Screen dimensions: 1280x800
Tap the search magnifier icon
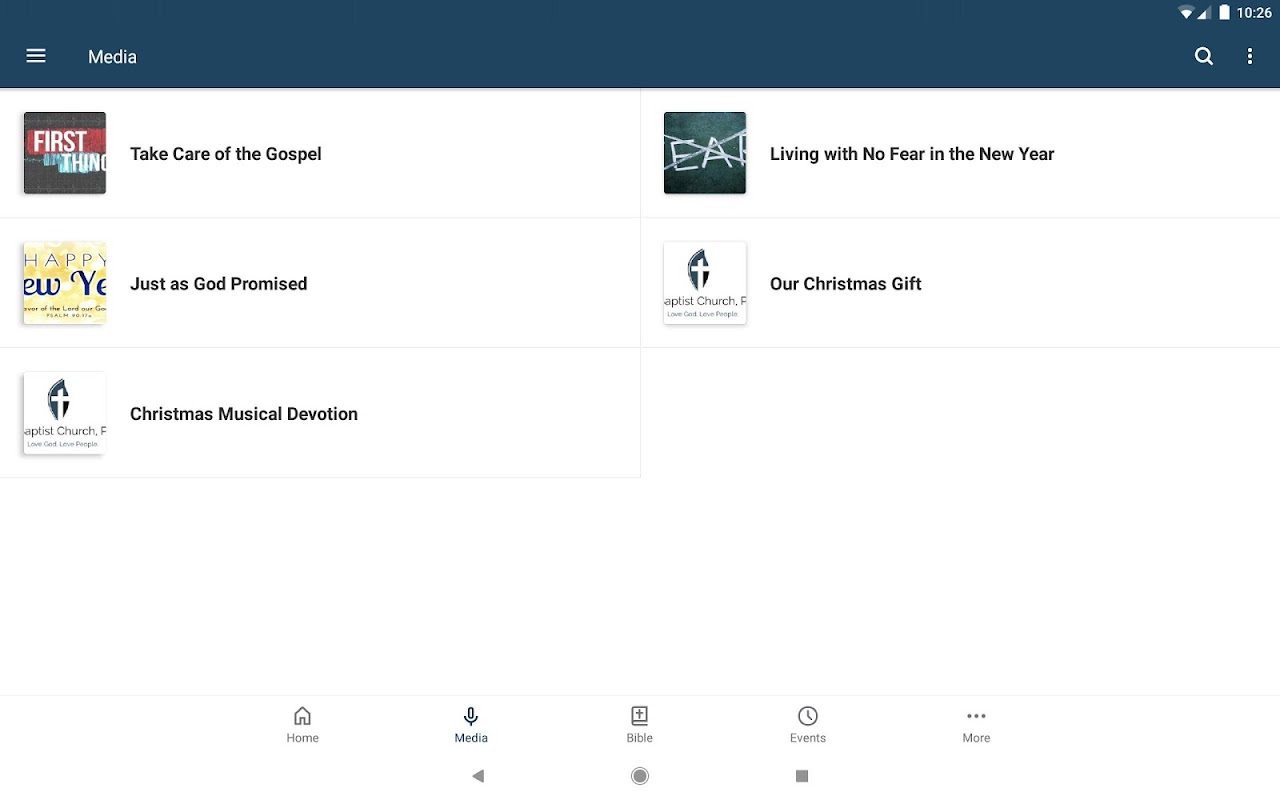(1204, 56)
